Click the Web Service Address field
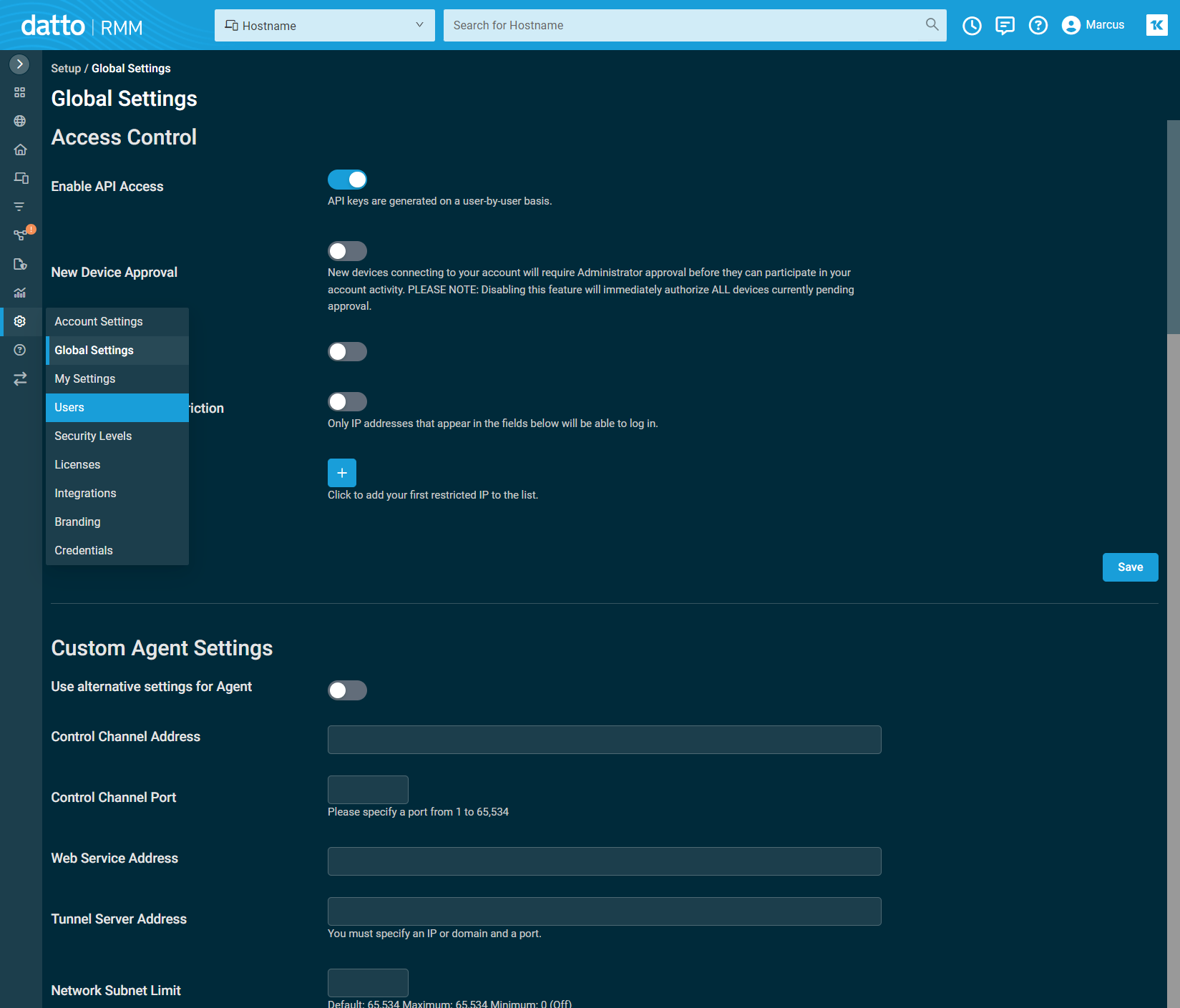The image size is (1180, 1008). click(605, 861)
